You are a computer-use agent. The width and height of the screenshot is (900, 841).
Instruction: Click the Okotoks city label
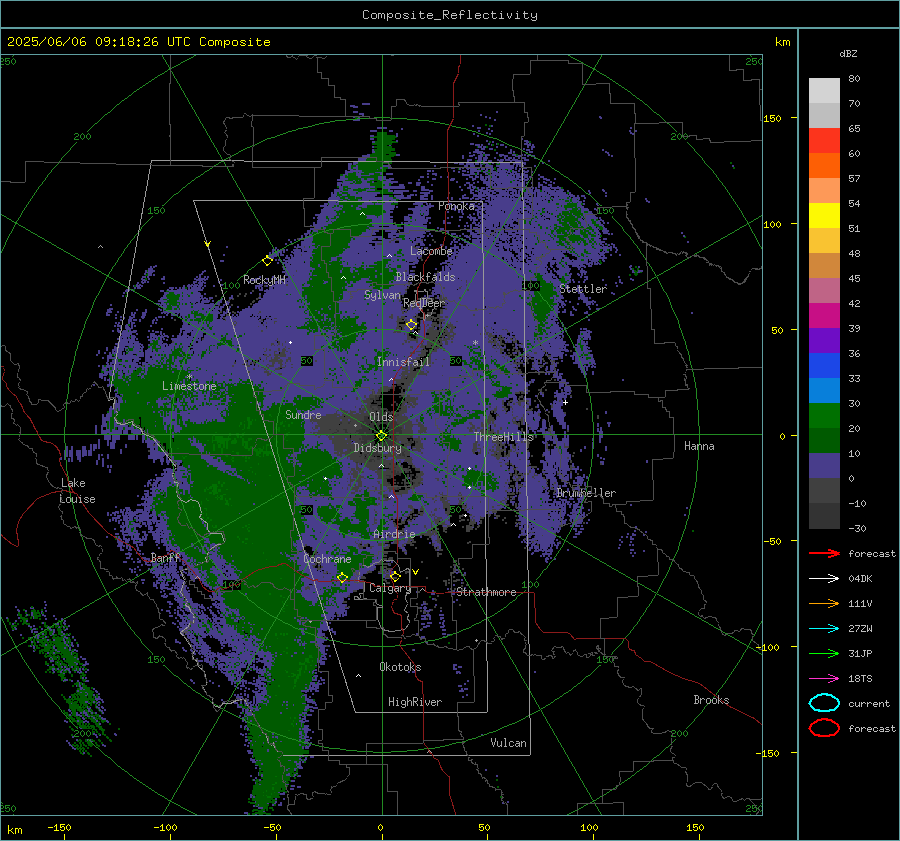click(x=400, y=667)
